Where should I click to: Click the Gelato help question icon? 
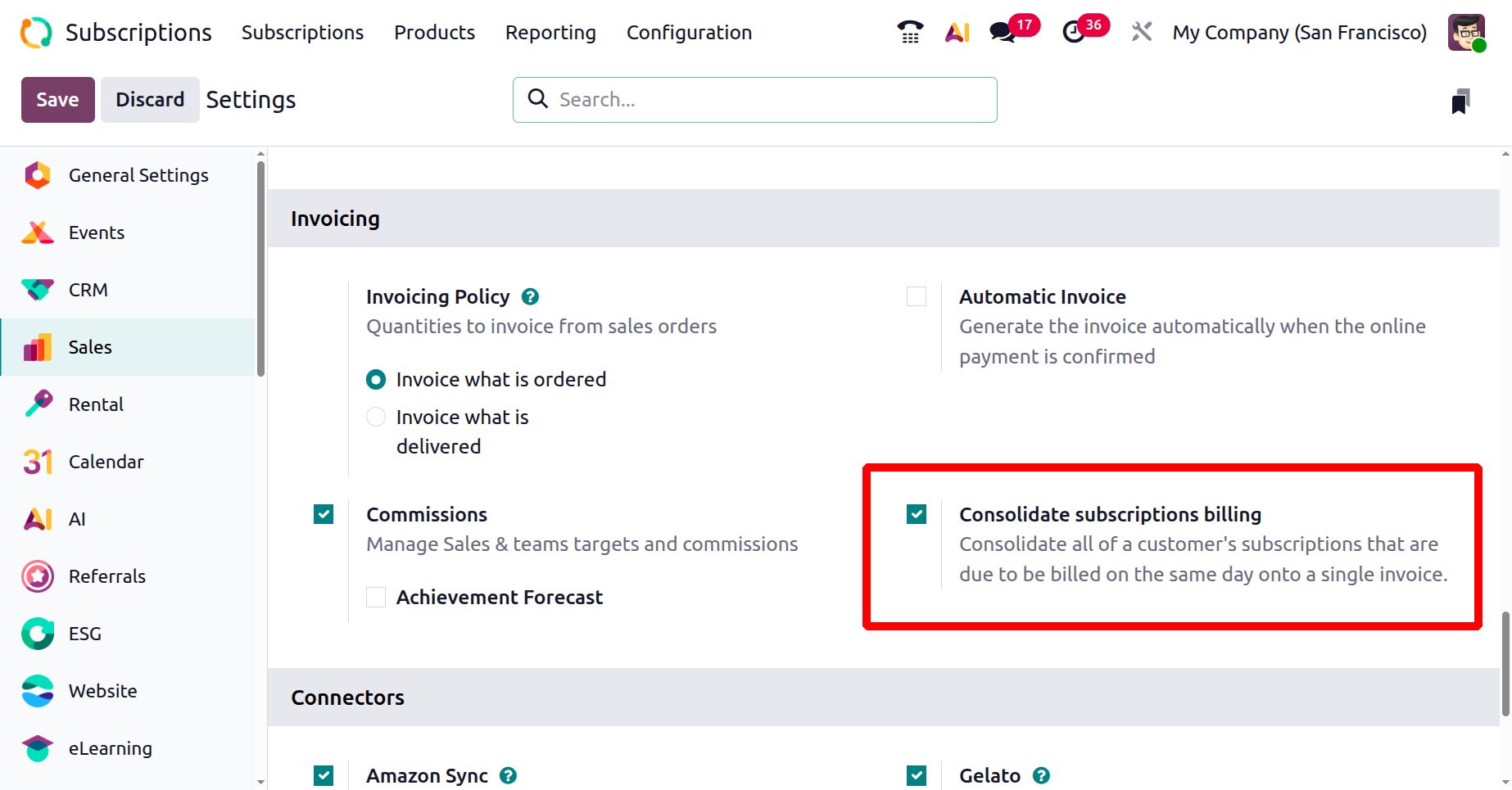click(x=1041, y=775)
